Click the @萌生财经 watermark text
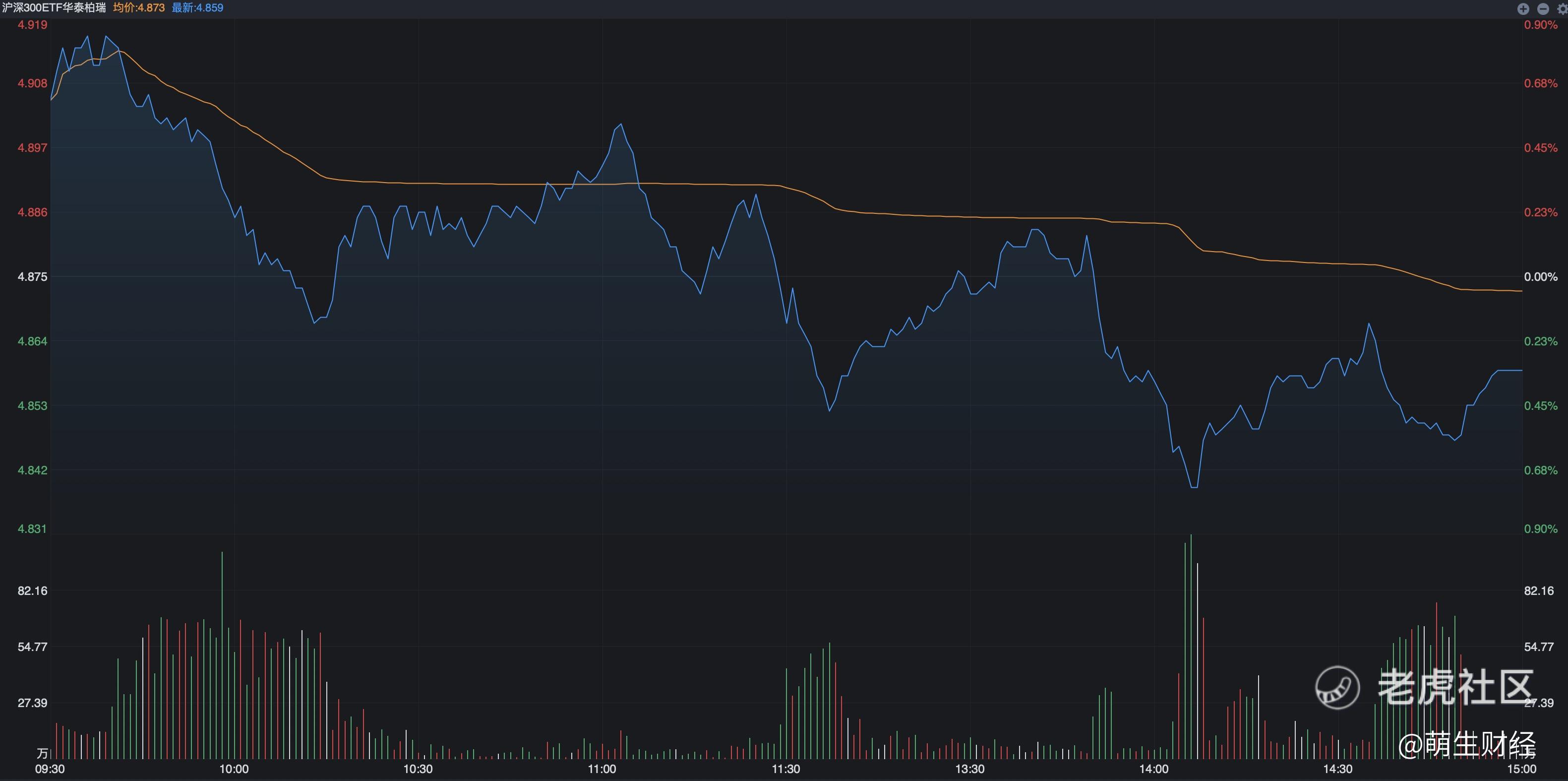Viewport: 1568px width, 781px height. [1466, 744]
